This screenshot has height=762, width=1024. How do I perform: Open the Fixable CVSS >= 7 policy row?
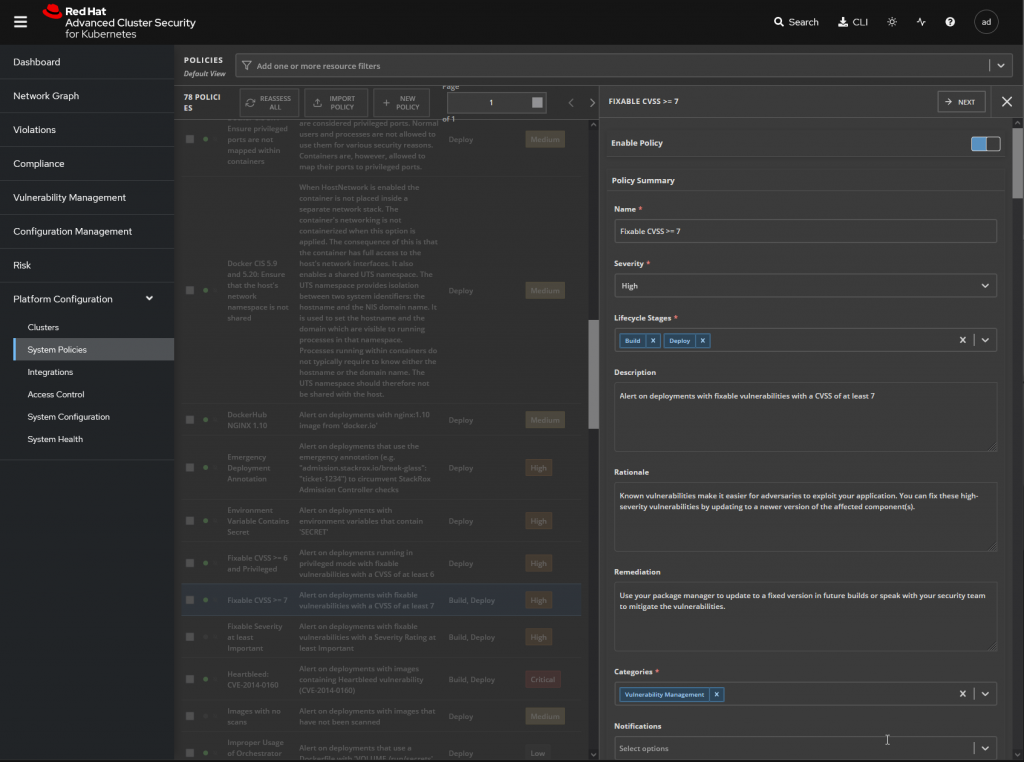381,600
